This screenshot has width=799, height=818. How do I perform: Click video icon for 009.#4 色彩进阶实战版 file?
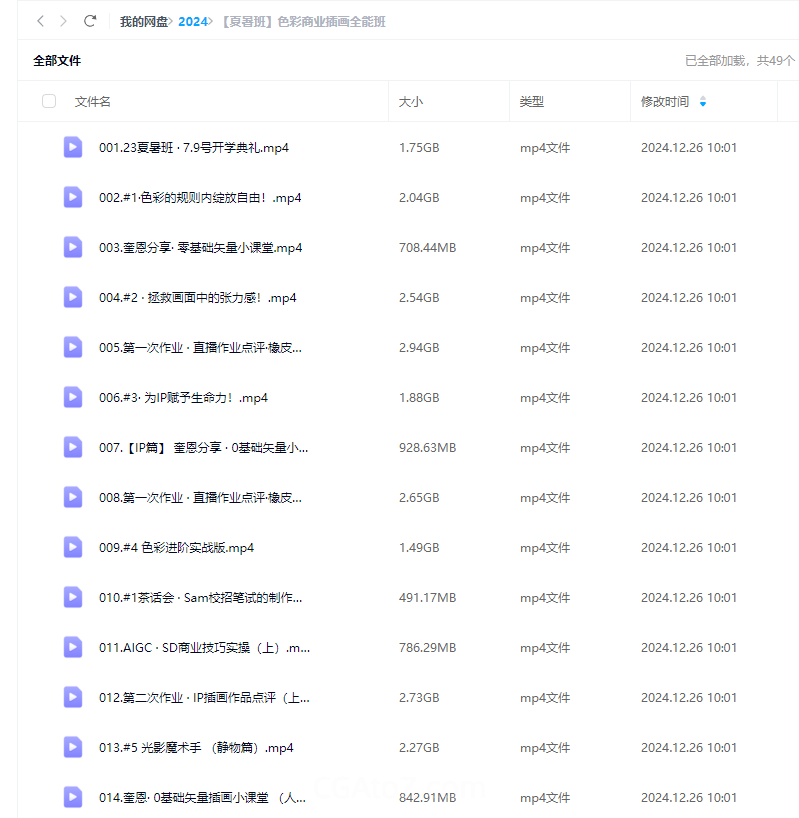[73, 547]
